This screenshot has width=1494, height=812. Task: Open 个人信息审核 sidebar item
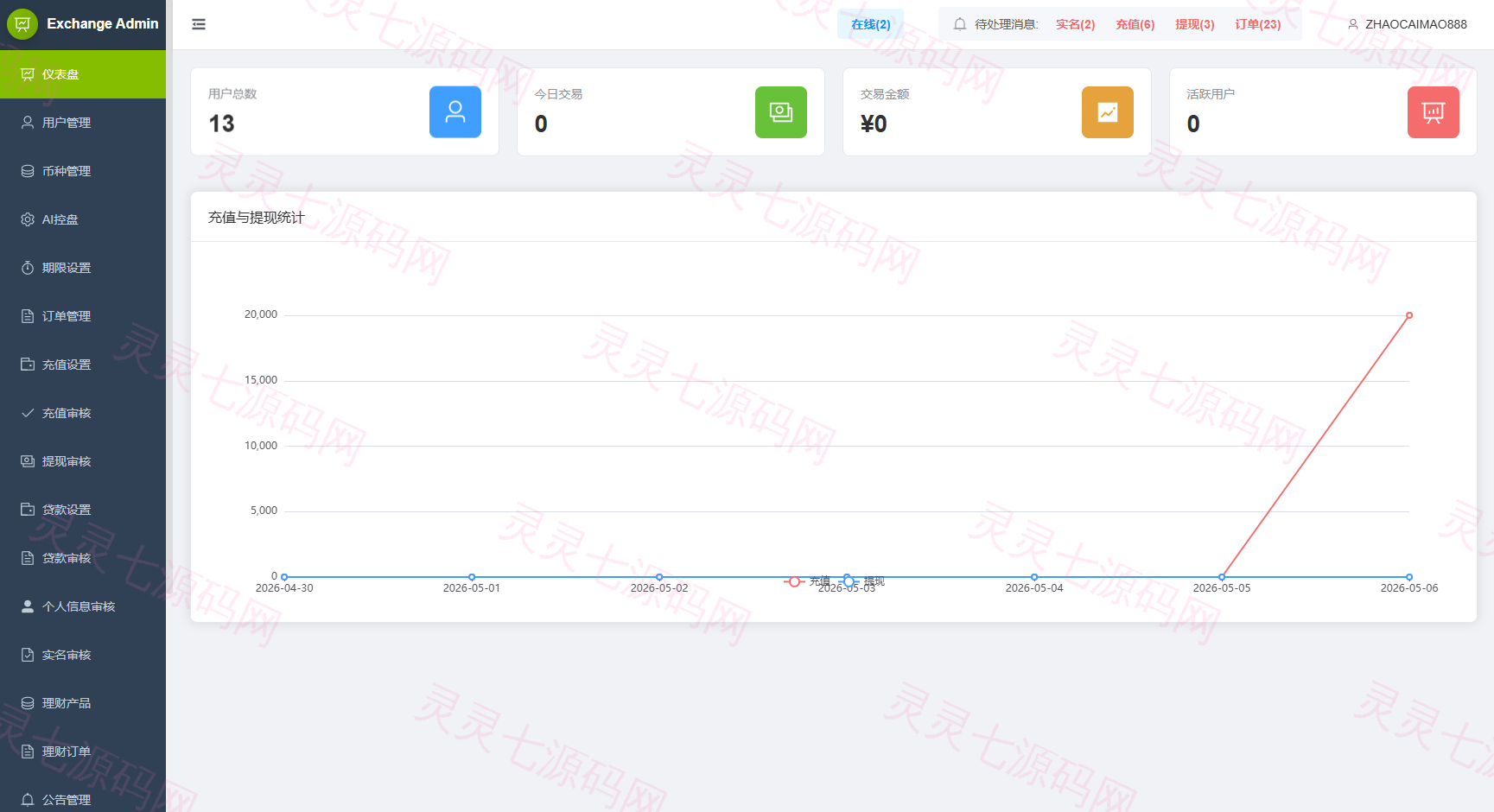tap(83, 606)
